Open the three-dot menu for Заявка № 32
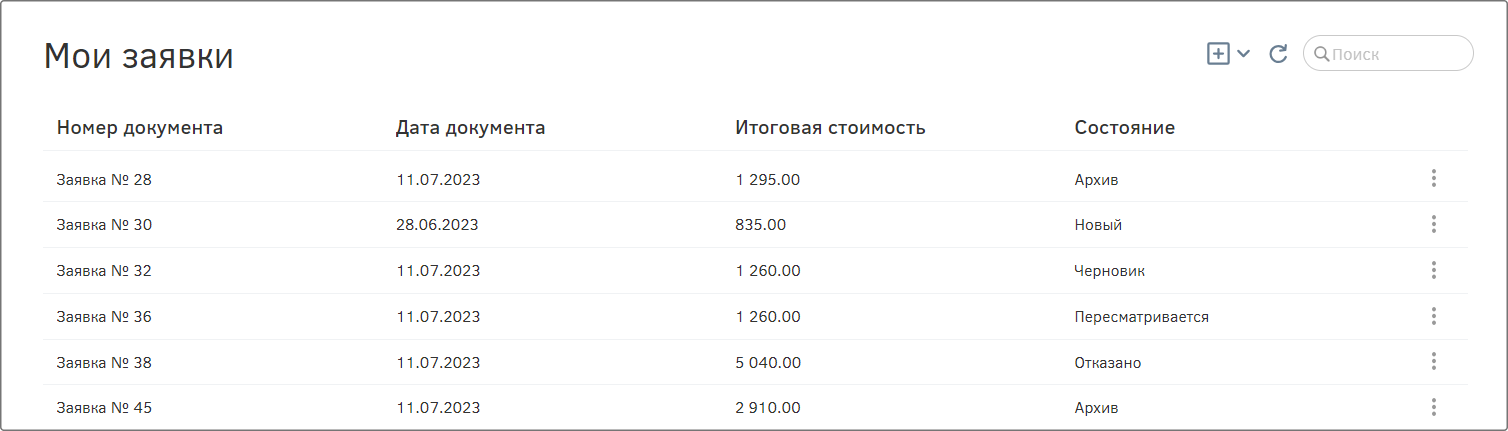This screenshot has height=431, width=1508. [x=1434, y=270]
